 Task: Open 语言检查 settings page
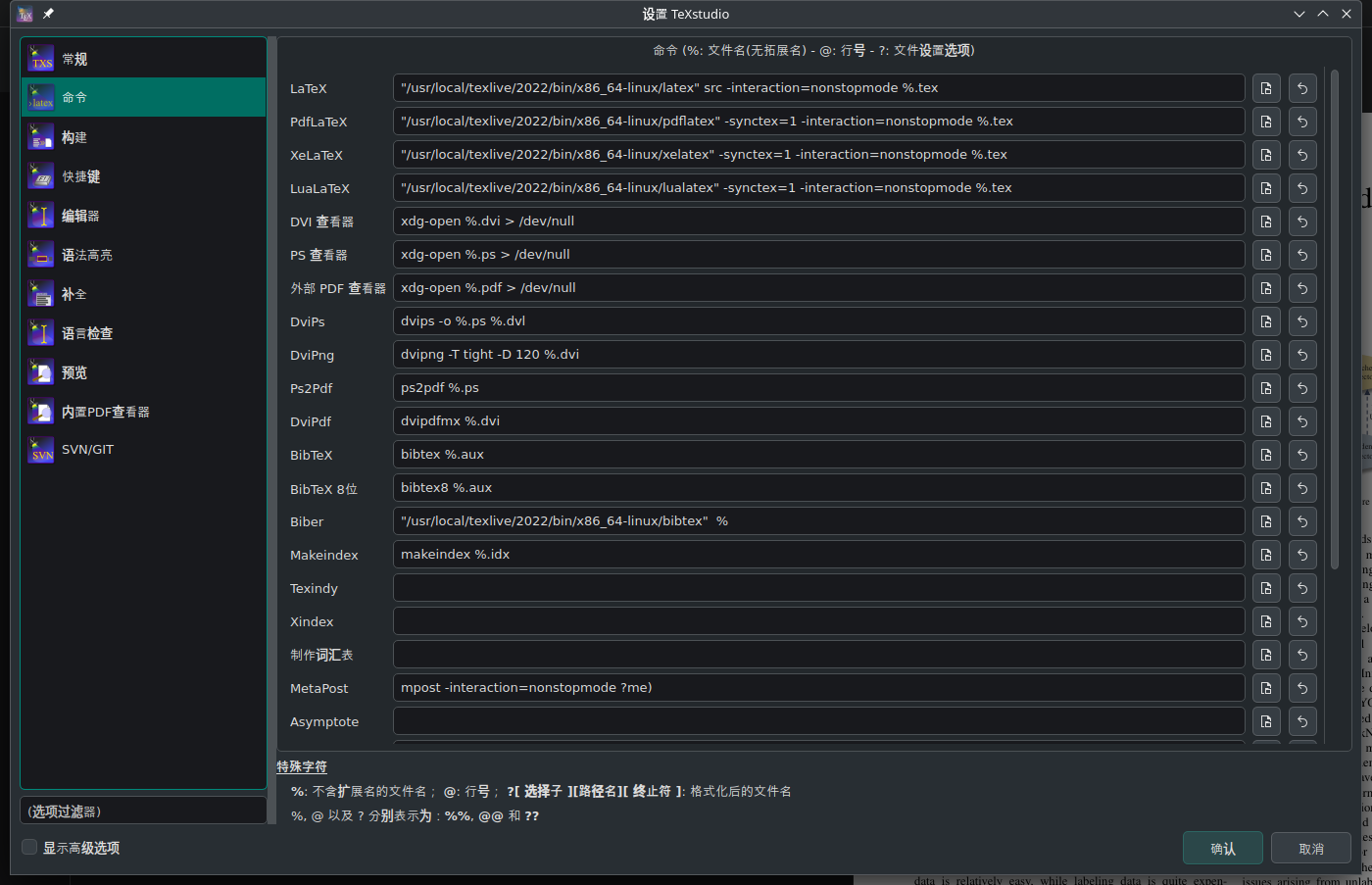[144, 333]
